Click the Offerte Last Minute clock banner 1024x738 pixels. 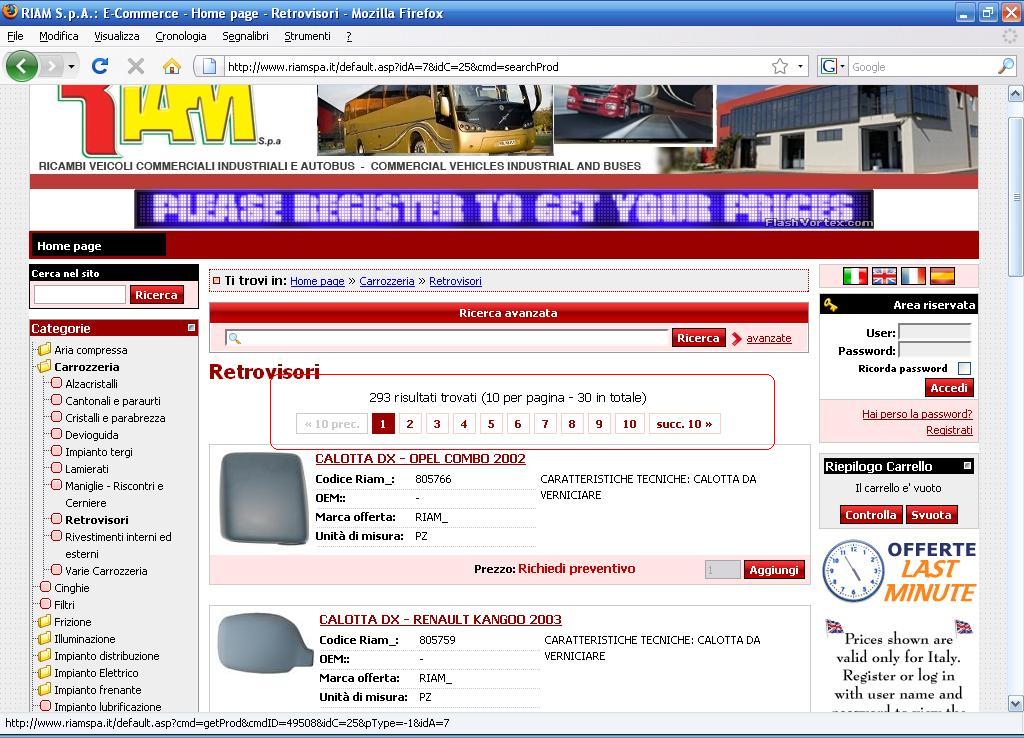tap(899, 571)
